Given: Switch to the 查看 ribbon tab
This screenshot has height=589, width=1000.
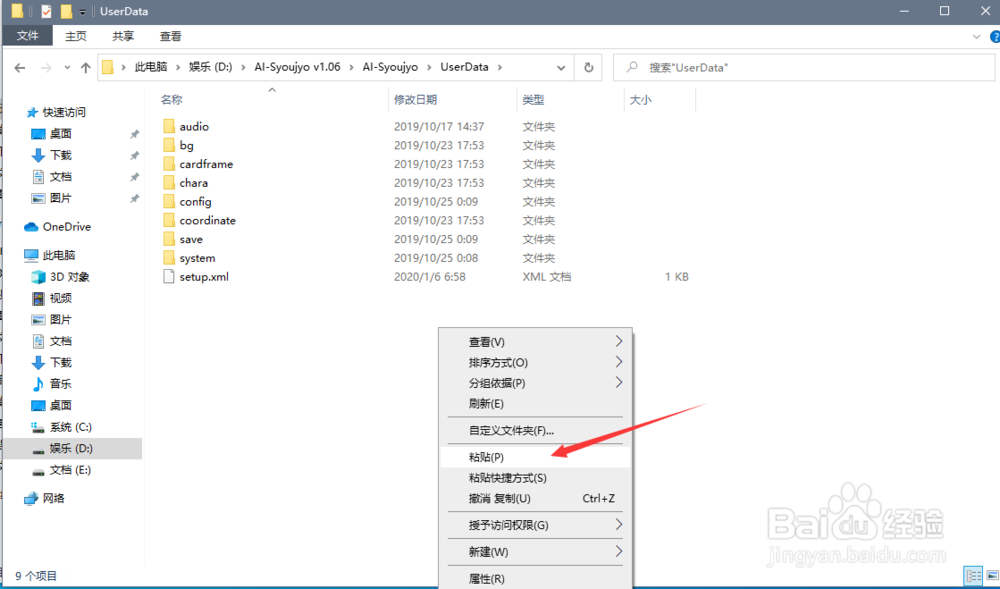Looking at the screenshot, I should tap(169, 36).
